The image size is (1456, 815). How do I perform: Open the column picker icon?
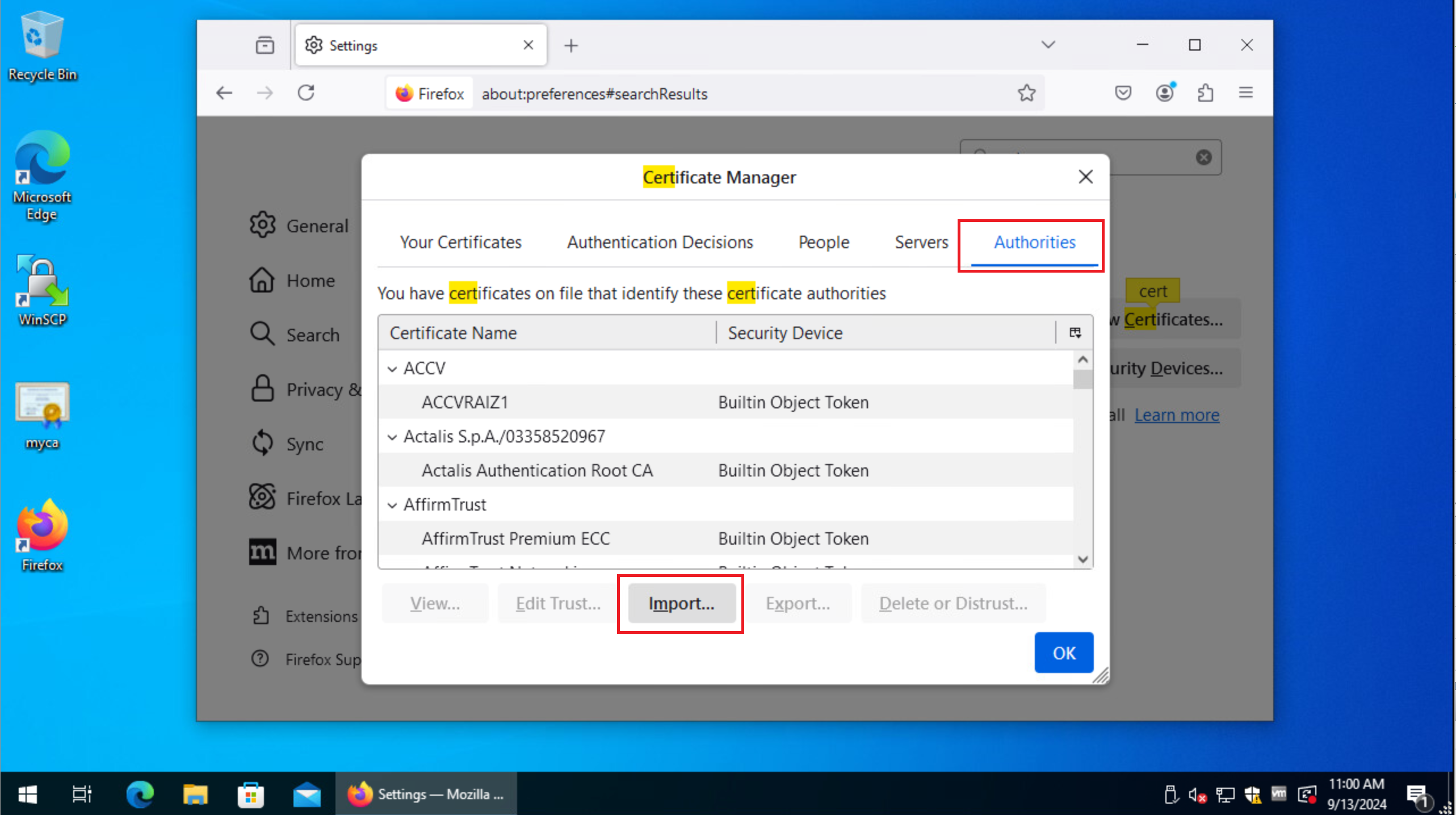(1075, 333)
